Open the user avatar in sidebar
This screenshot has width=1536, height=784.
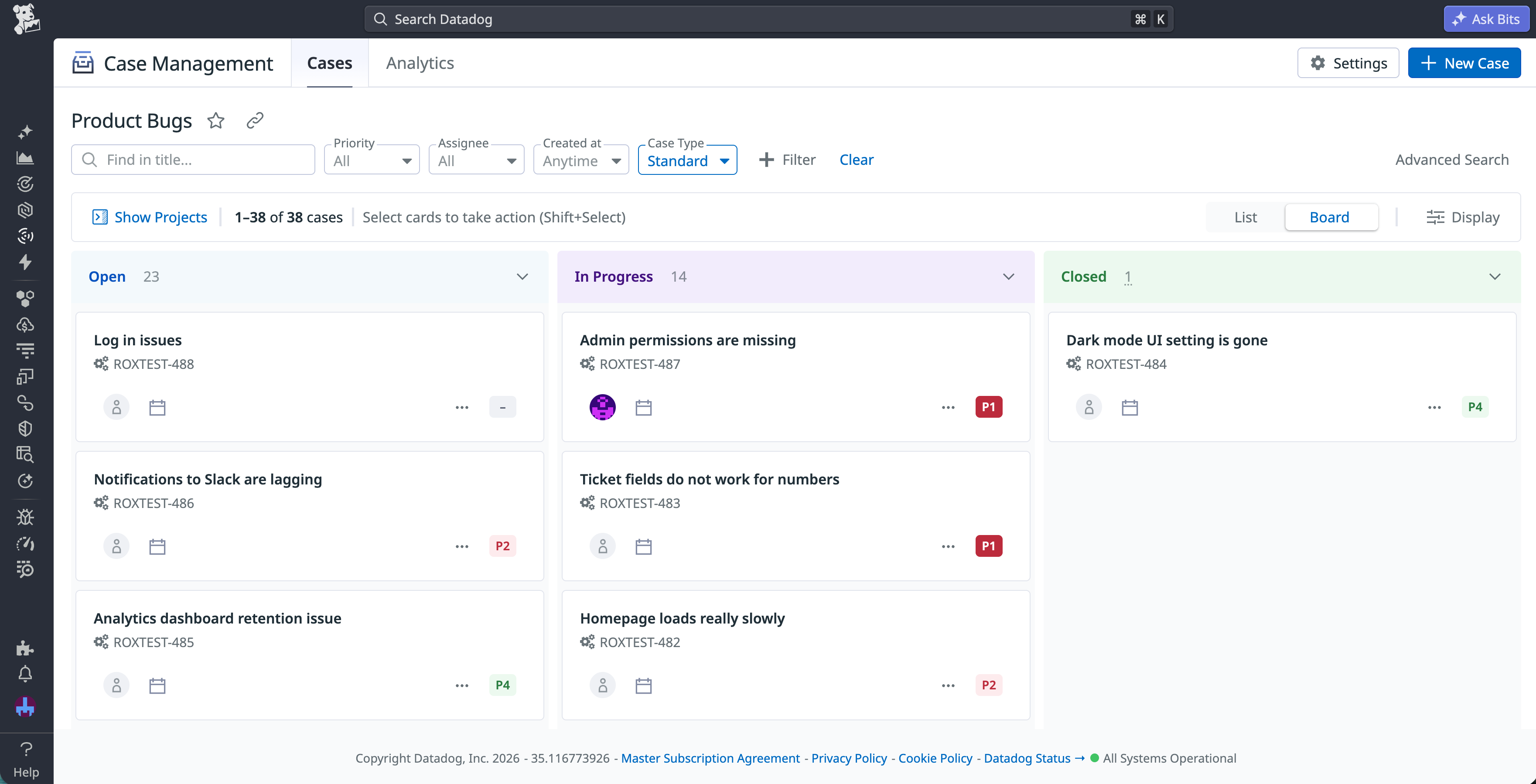[25, 706]
